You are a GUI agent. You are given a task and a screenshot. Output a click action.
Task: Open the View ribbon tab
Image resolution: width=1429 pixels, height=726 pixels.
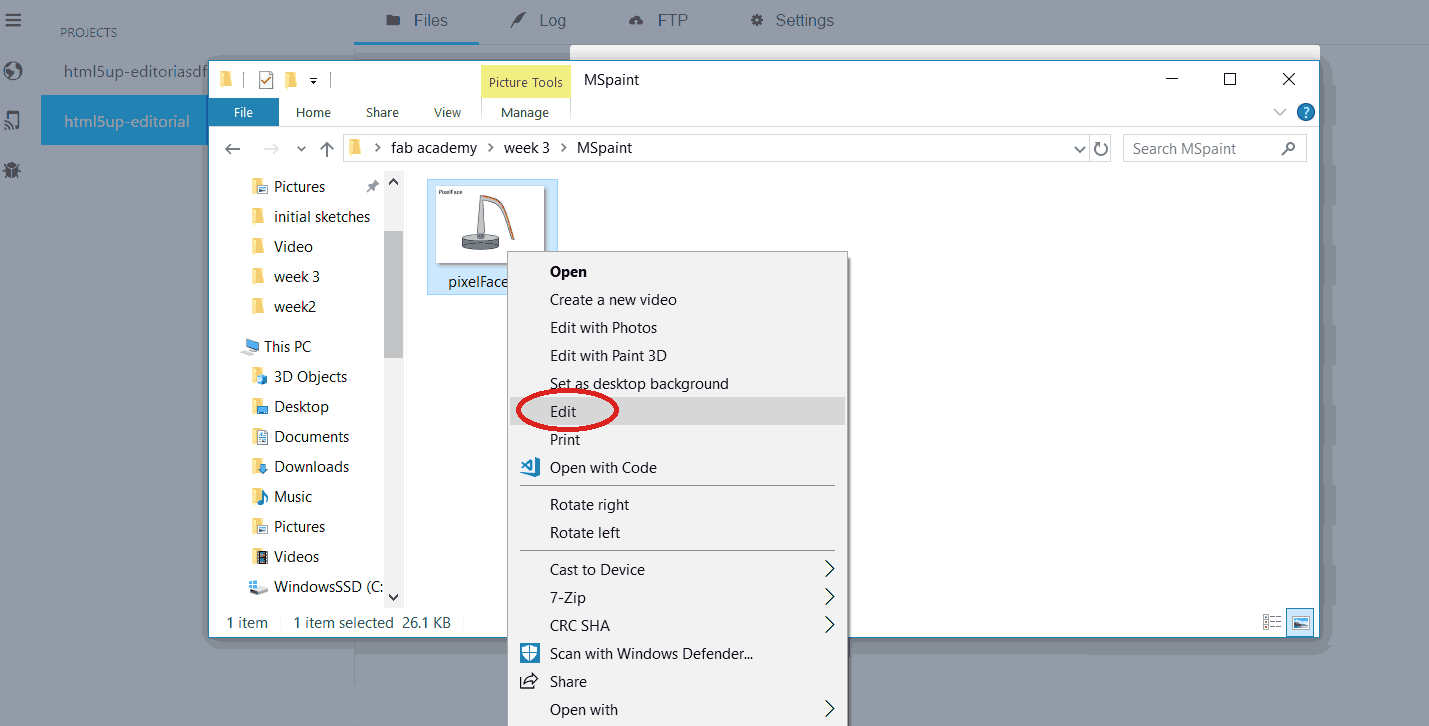click(447, 113)
